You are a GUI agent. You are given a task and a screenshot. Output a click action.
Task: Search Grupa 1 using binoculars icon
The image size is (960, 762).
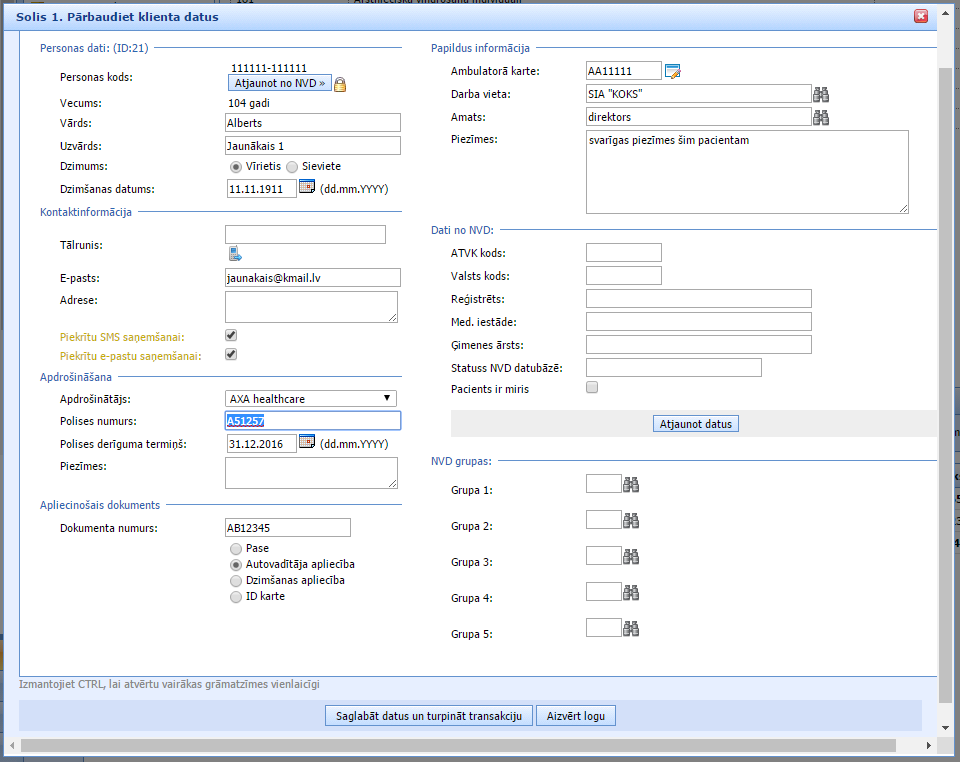pos(631,485)
